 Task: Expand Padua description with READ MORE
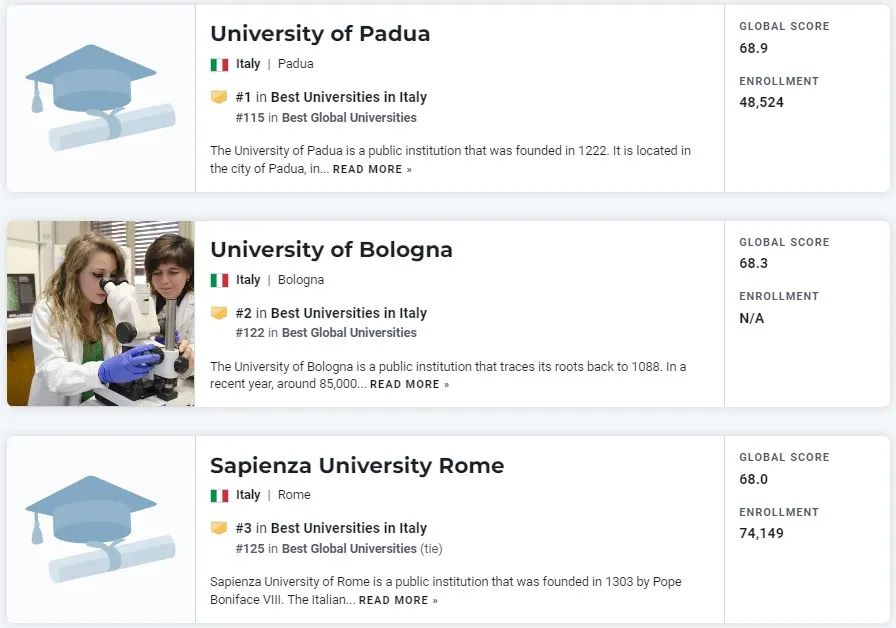click(372, 170)
